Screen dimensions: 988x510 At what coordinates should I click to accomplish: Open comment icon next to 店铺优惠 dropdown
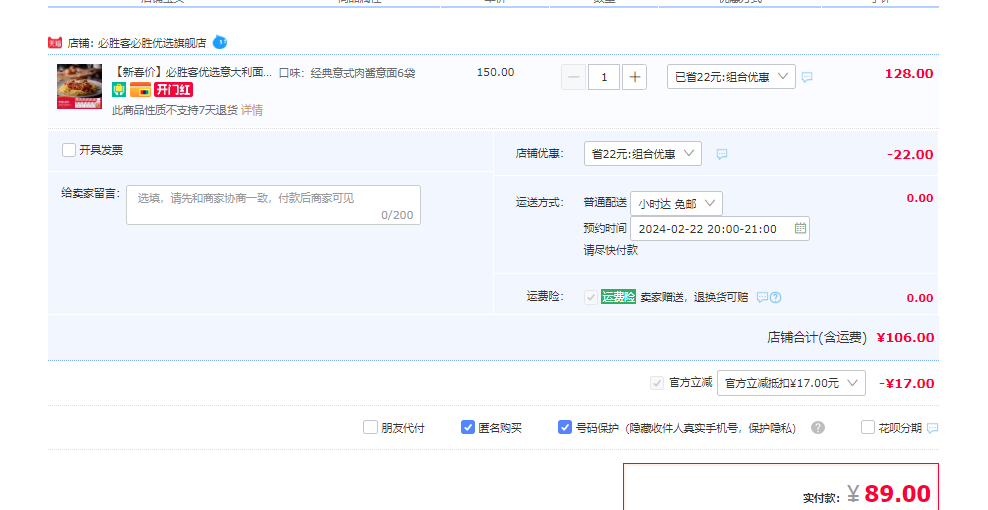721,154
